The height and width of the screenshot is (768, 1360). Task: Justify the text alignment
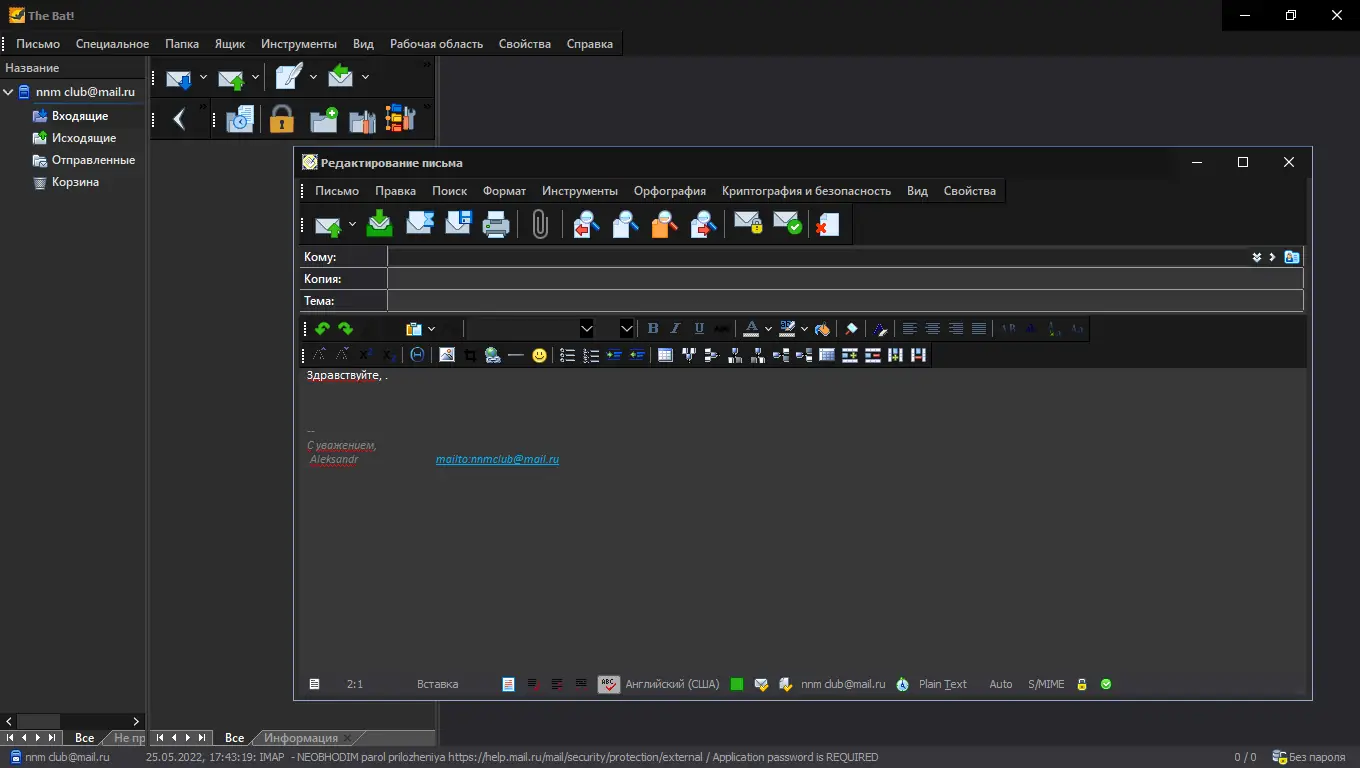pos(978,328)
